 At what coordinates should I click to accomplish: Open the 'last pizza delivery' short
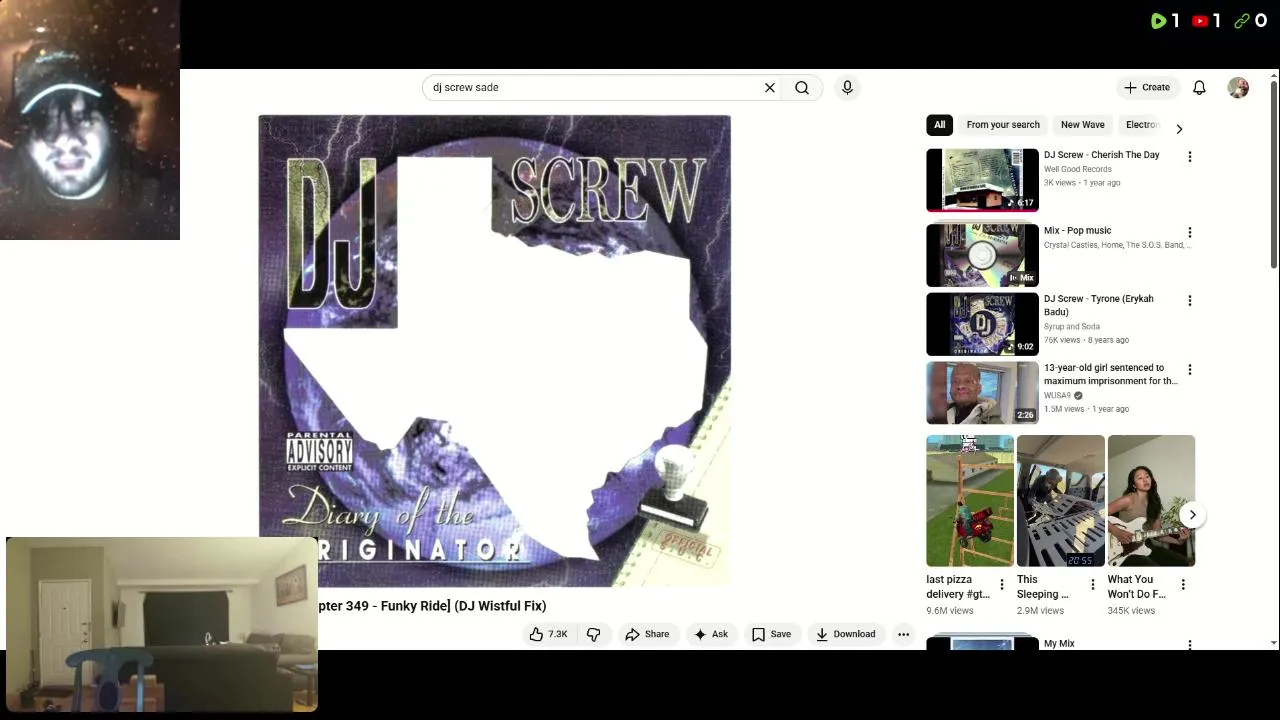coord(969,500)
